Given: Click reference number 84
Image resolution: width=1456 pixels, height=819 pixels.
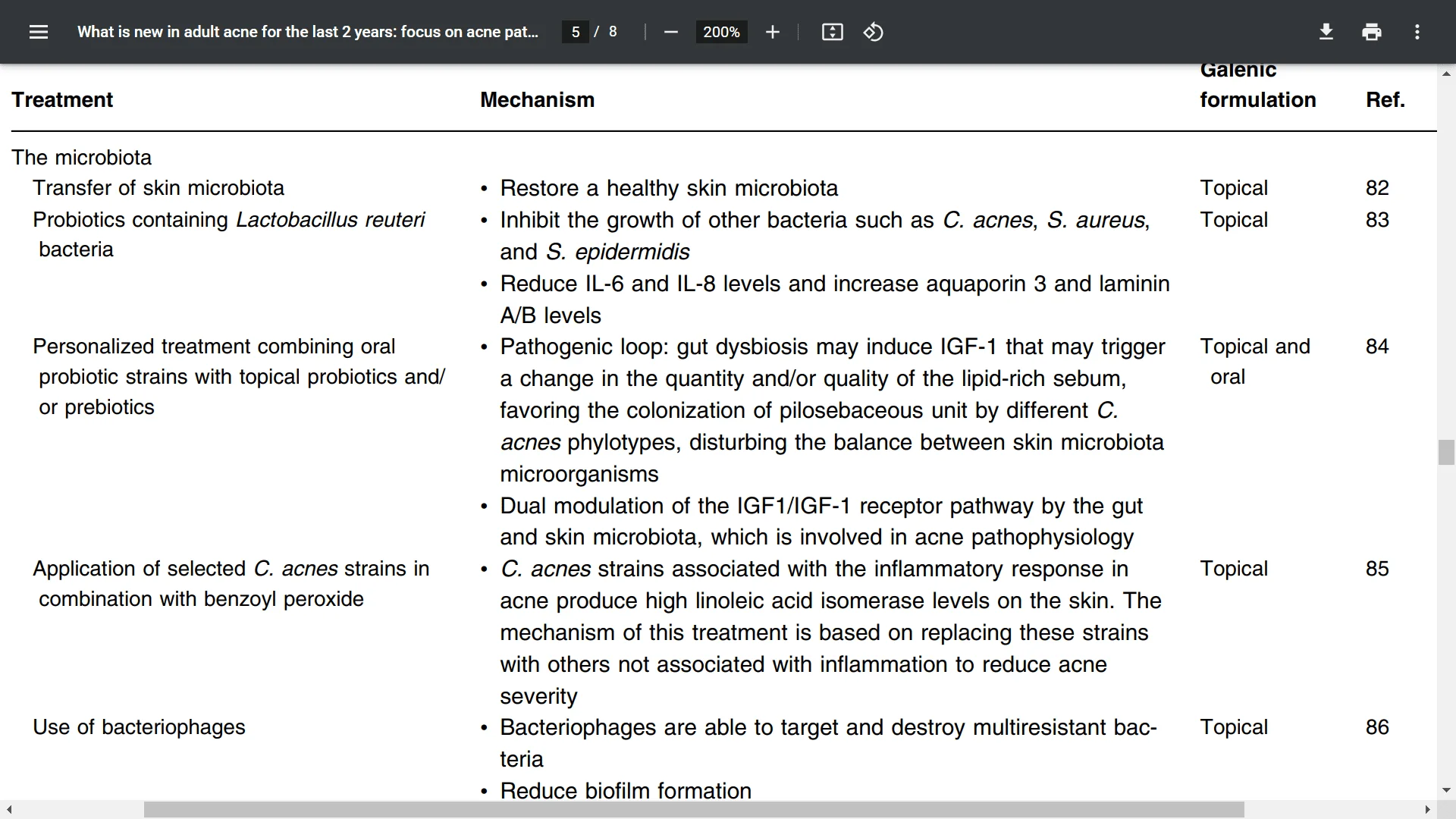Looking at the screenshot, I should tap(1377, 346).
